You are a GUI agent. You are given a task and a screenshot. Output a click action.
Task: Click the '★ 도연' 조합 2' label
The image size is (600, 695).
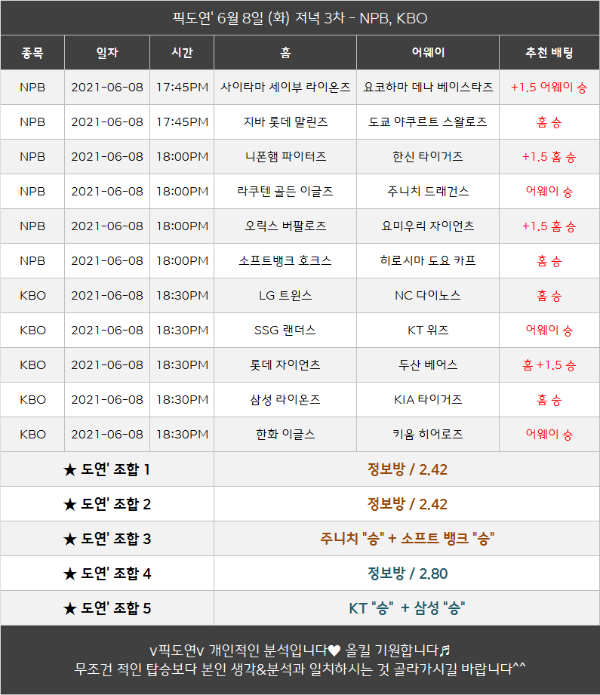click(x=107, y=504)
